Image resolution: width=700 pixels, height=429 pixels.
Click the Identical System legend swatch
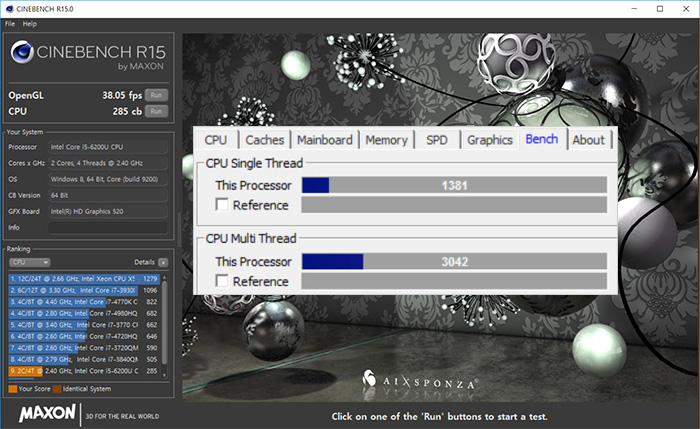tap(57, 389)
